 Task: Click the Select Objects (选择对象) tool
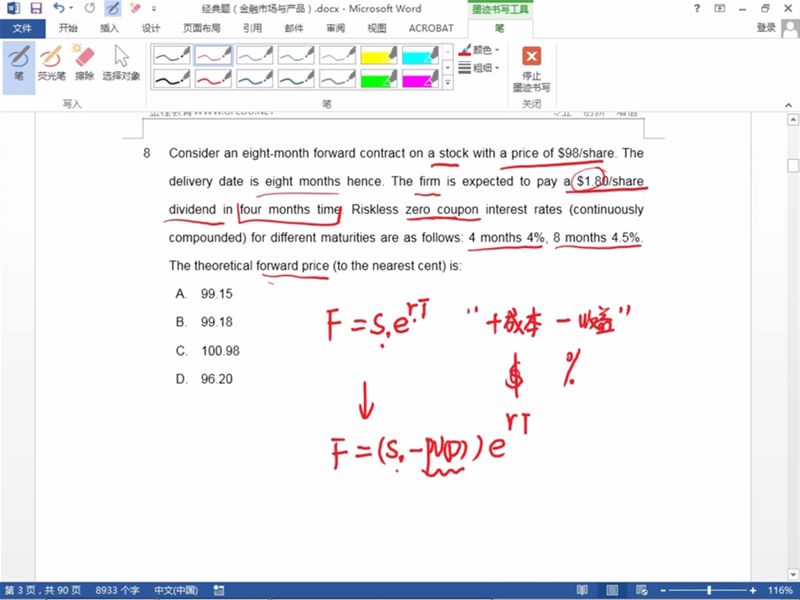pos(121,63)
